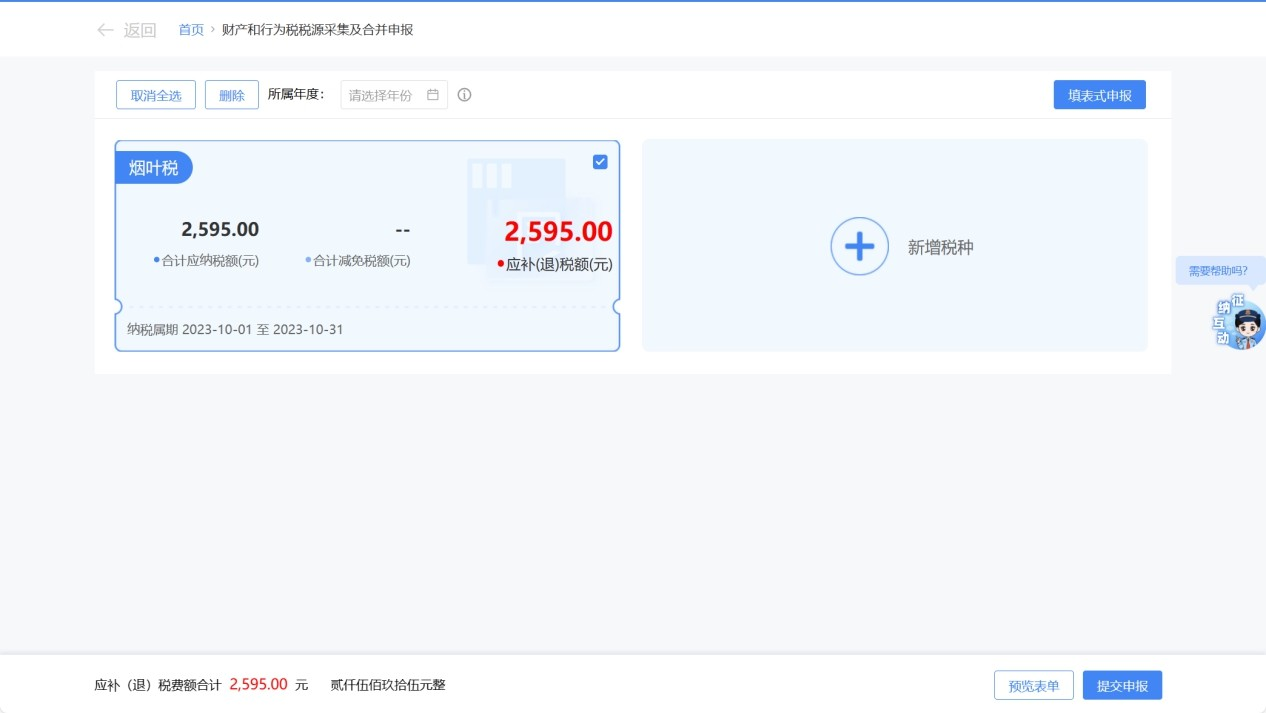Open the 所属年度 year picker field

pos(382,95)
